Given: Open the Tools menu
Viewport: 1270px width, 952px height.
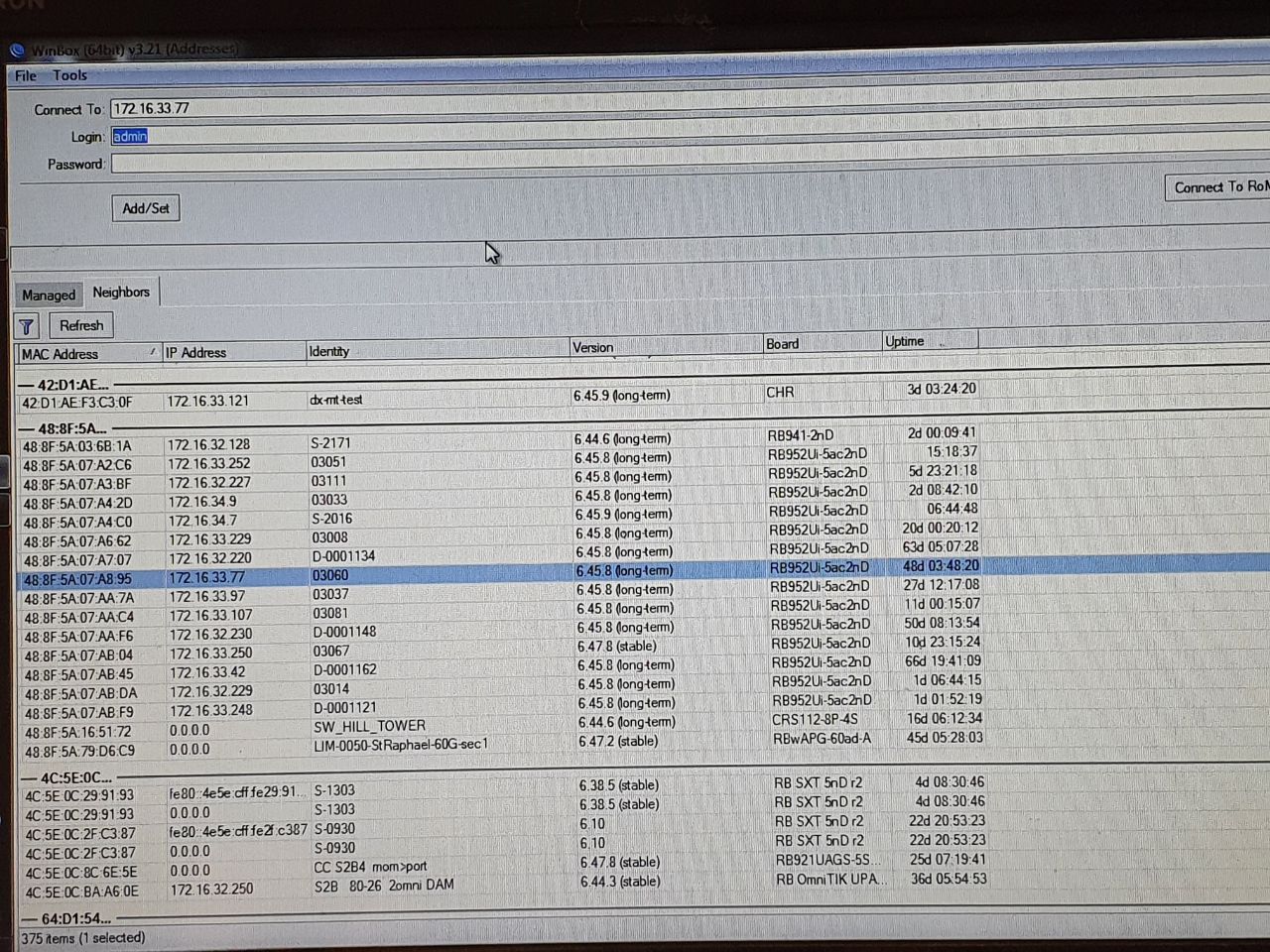Looking at the screenshot, I should (69, 75).
